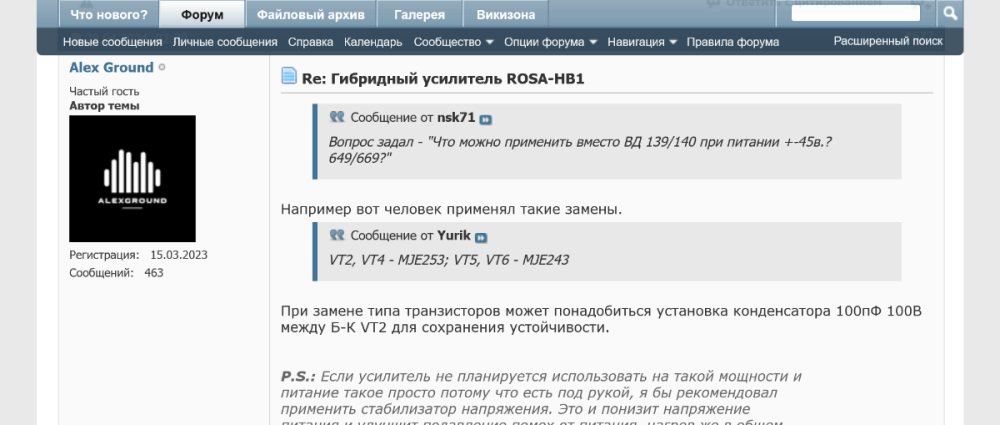Open original post via arrow next to nsk71
The image size is (1000, 425).
(486, 119)
